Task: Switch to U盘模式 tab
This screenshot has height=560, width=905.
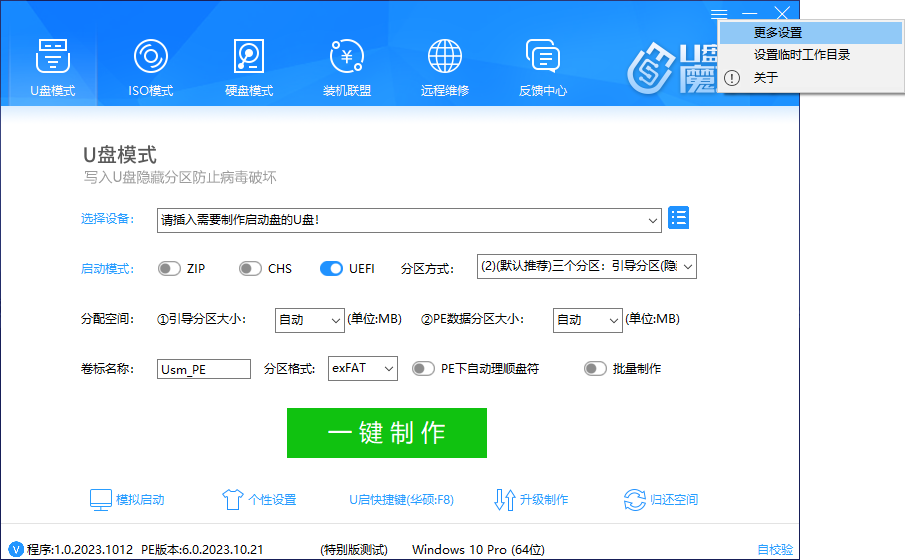Action: (x=53, y=67)
